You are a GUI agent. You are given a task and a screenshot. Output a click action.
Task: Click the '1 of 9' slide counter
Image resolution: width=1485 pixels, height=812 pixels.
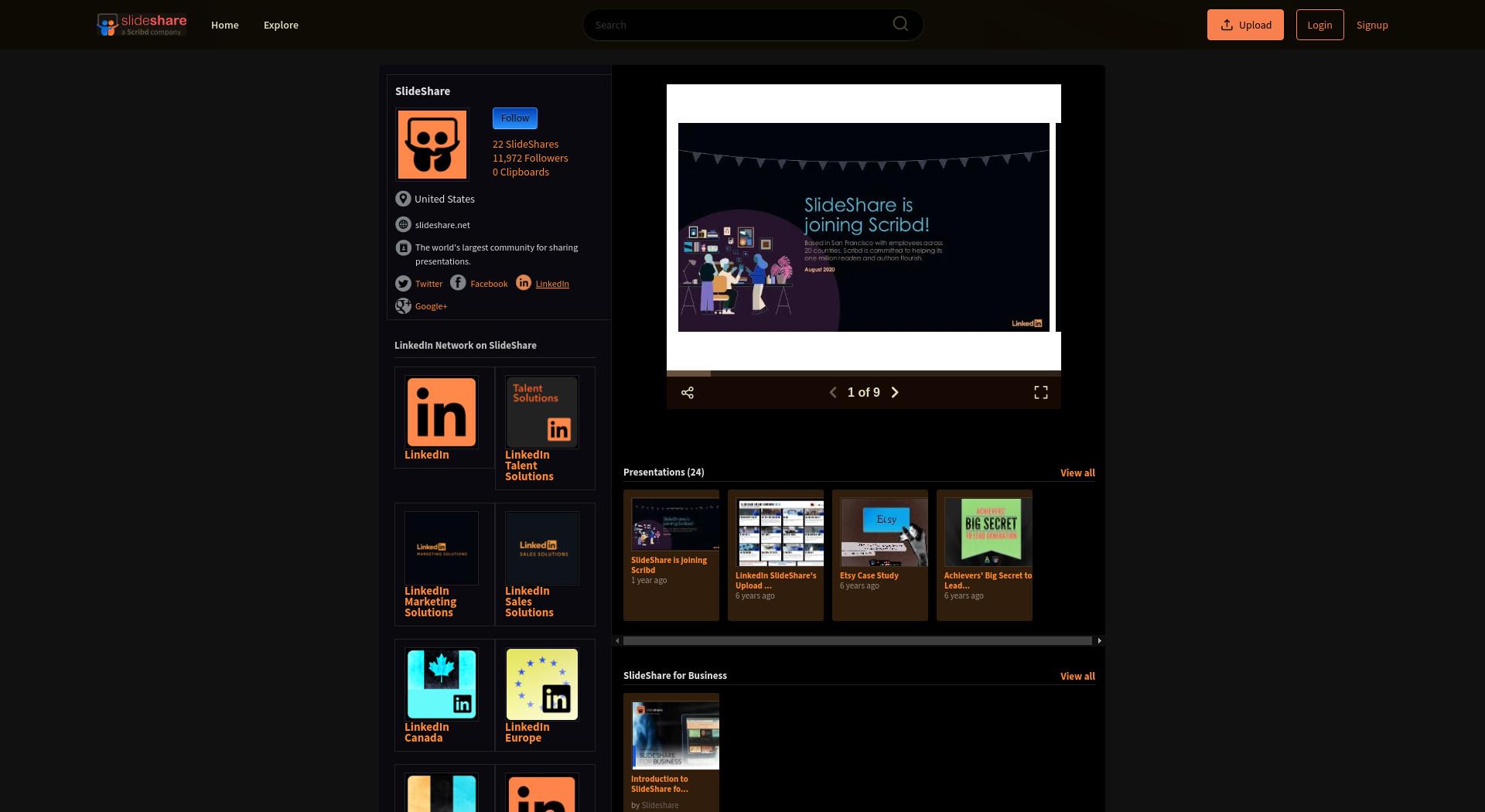click(x=864, y=393)
